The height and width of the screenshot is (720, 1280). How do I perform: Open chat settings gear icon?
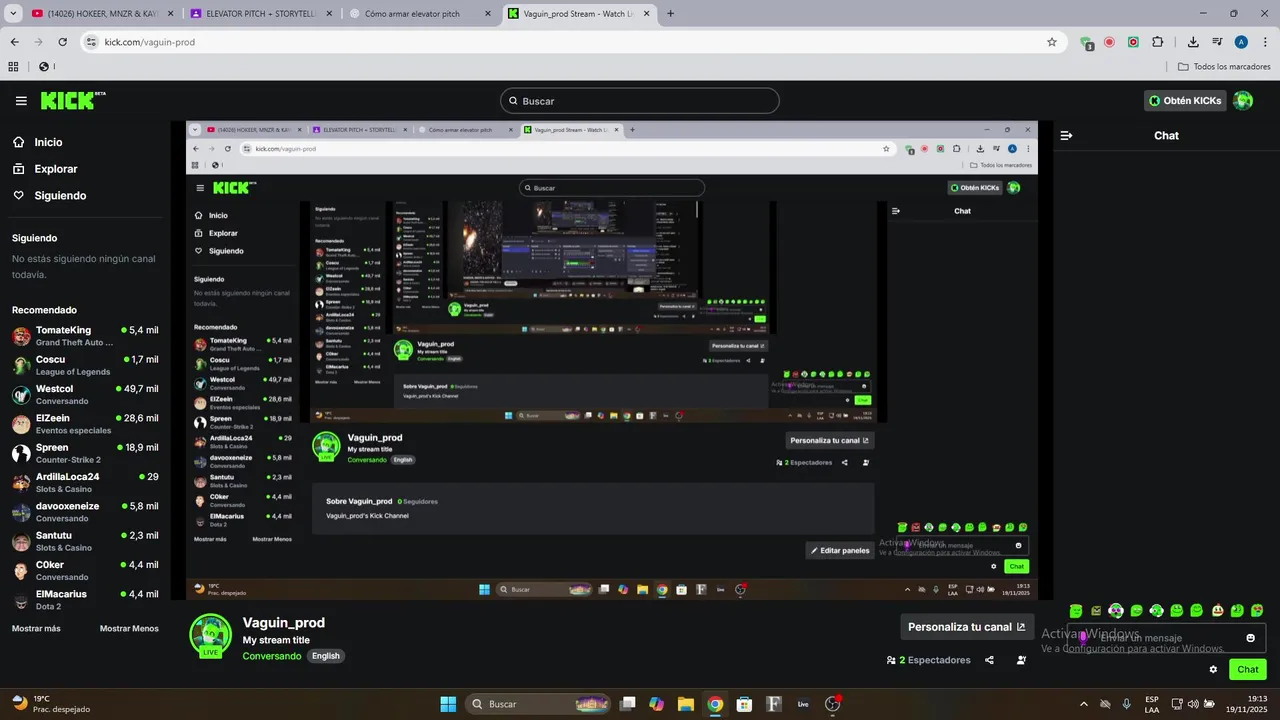pyautogui.click(x=1214, y=670)
